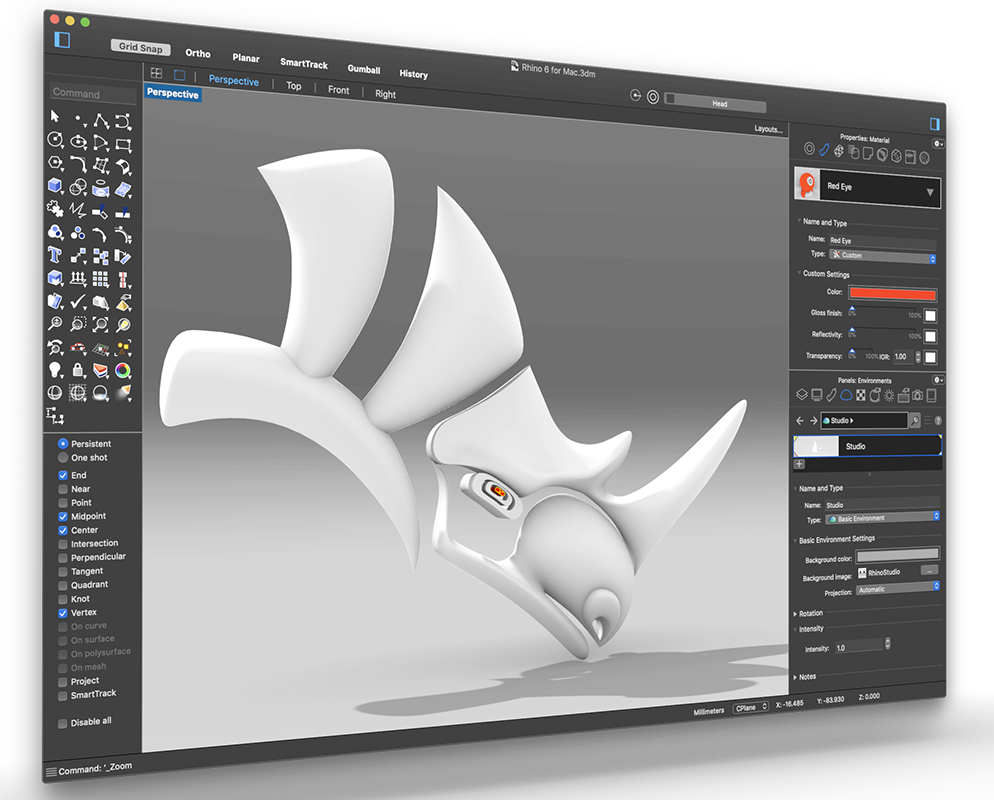Screen dimensions: 994x800
Task: Switch to the Front viewport tab
Action: tap(339, 91)
